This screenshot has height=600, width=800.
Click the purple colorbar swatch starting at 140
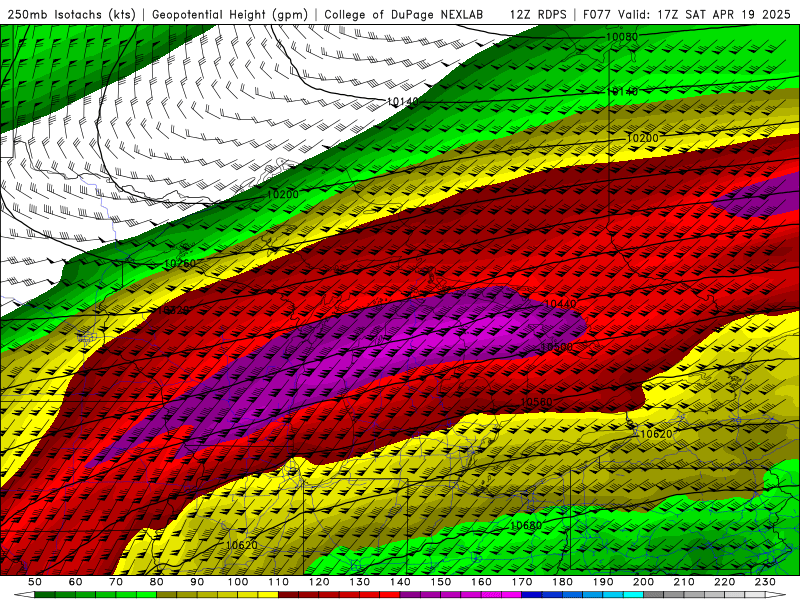click(410, 595)
